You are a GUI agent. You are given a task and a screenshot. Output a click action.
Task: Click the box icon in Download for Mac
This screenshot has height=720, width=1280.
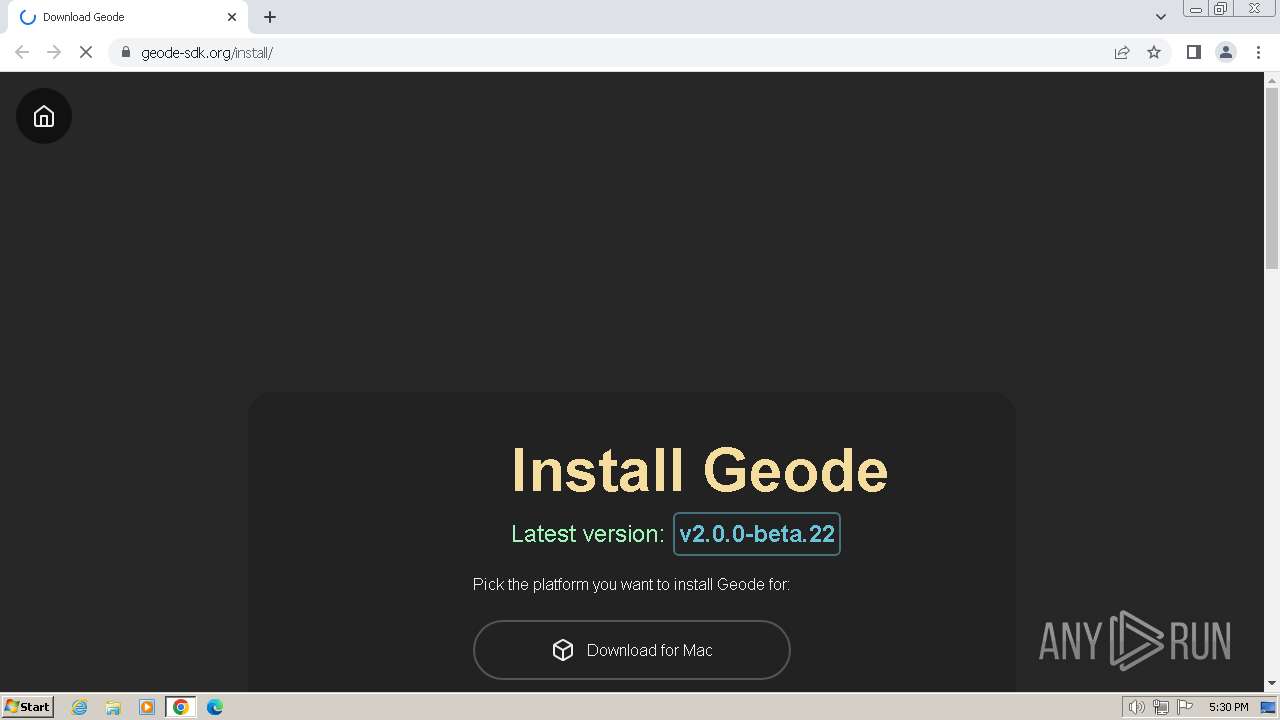563,650
